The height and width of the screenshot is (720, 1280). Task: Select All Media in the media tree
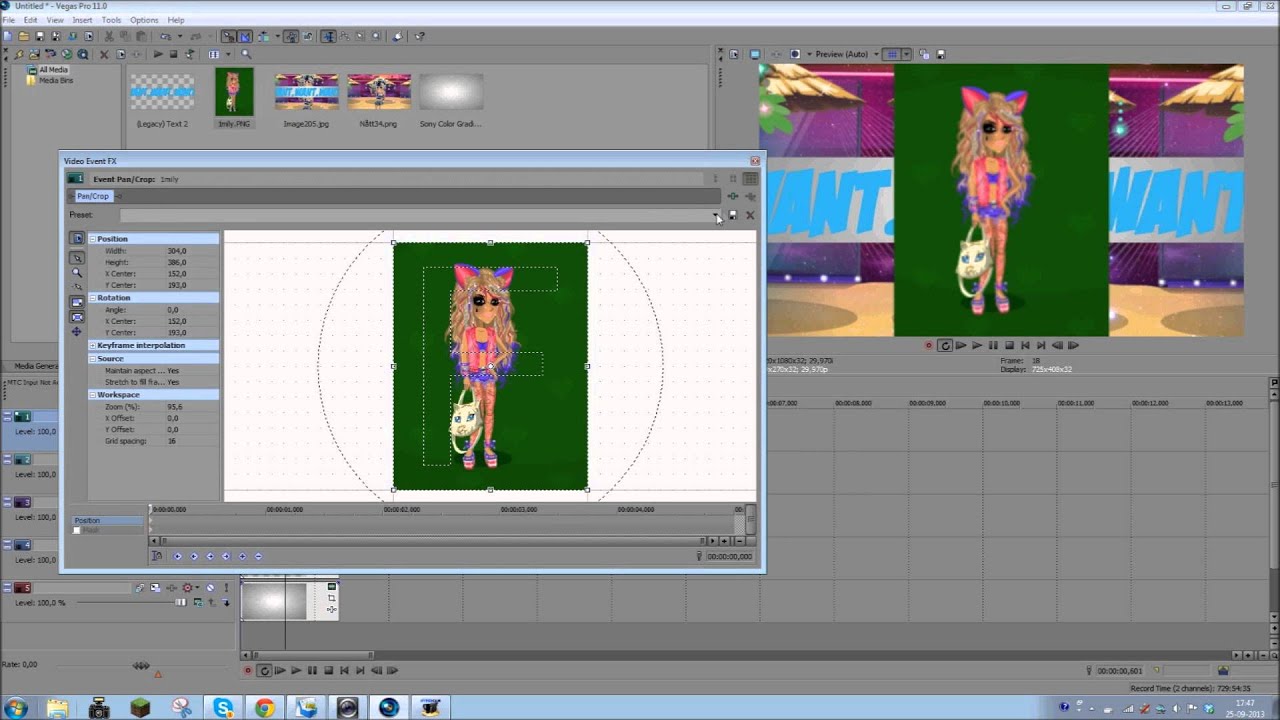[x=54, y=70]
